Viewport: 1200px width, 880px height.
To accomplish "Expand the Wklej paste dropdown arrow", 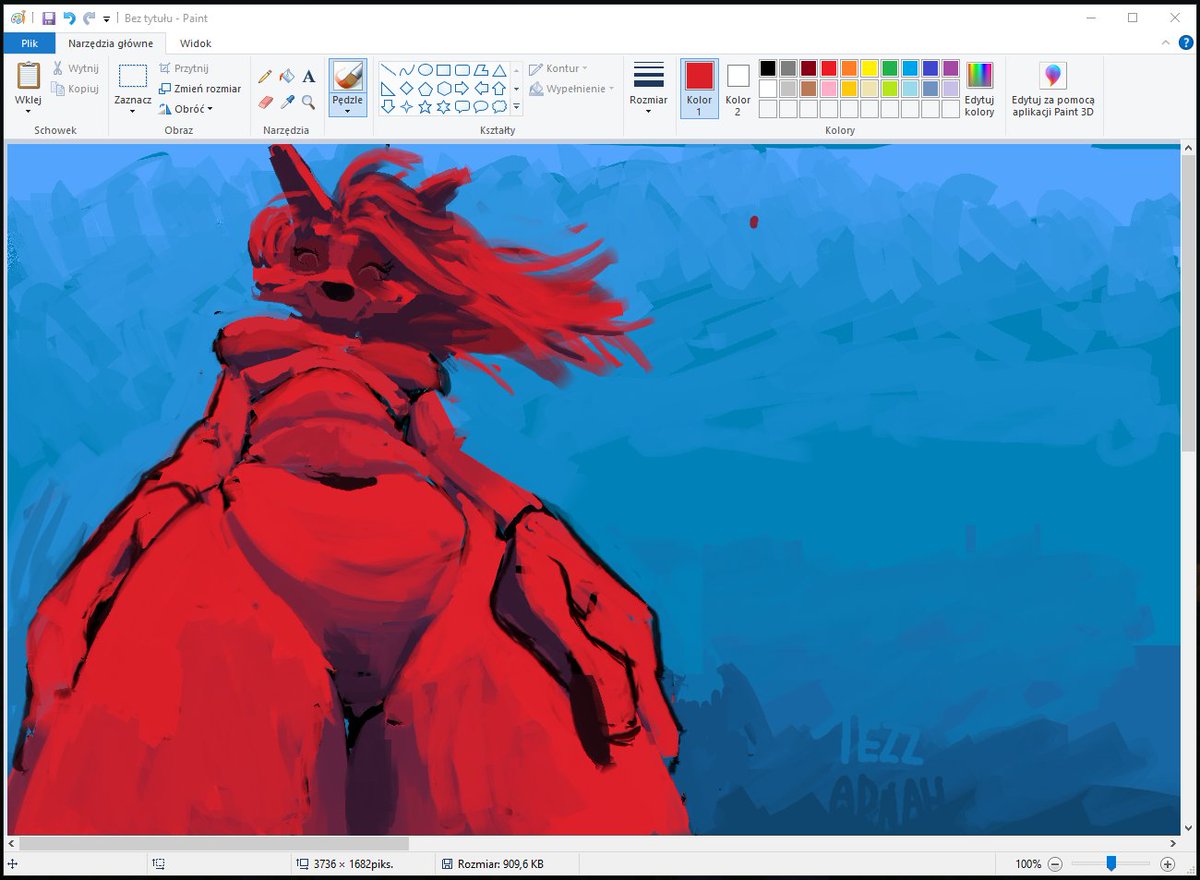I will coord(28,111).
